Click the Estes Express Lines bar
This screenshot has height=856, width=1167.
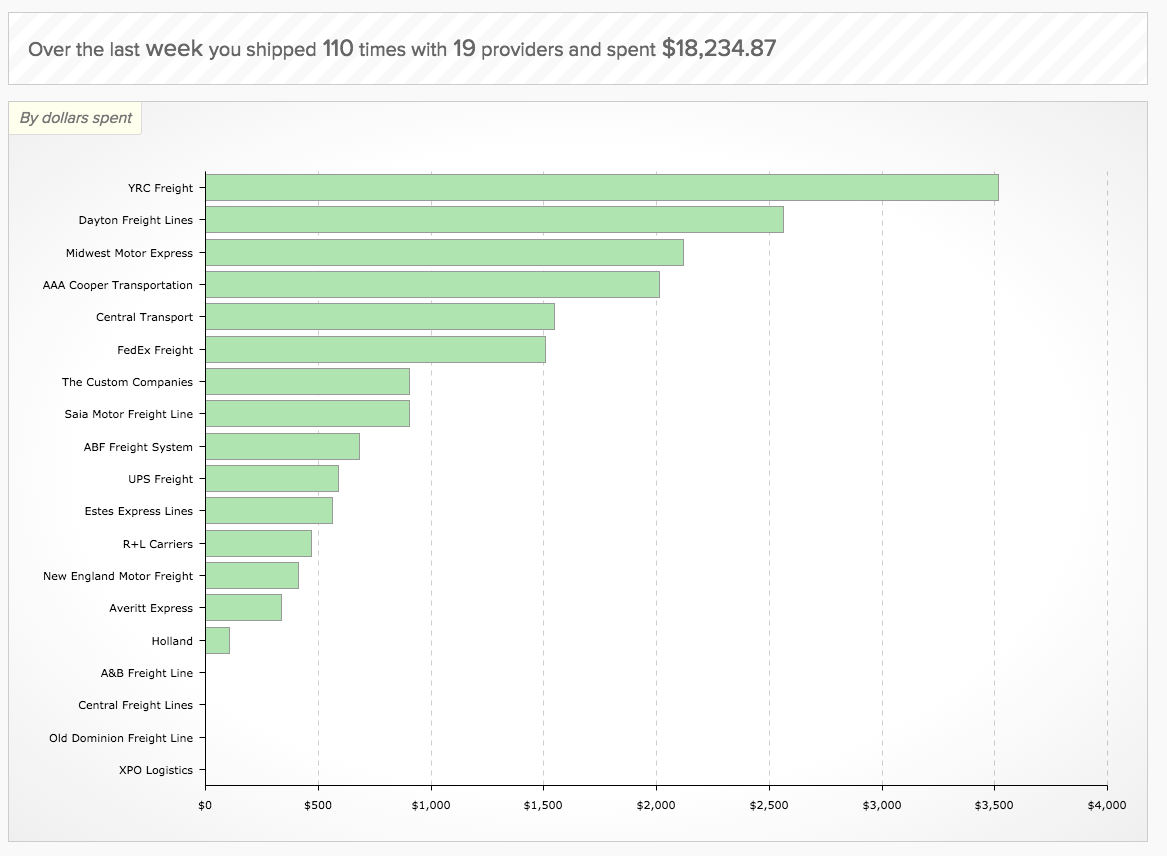click(269, 511)
